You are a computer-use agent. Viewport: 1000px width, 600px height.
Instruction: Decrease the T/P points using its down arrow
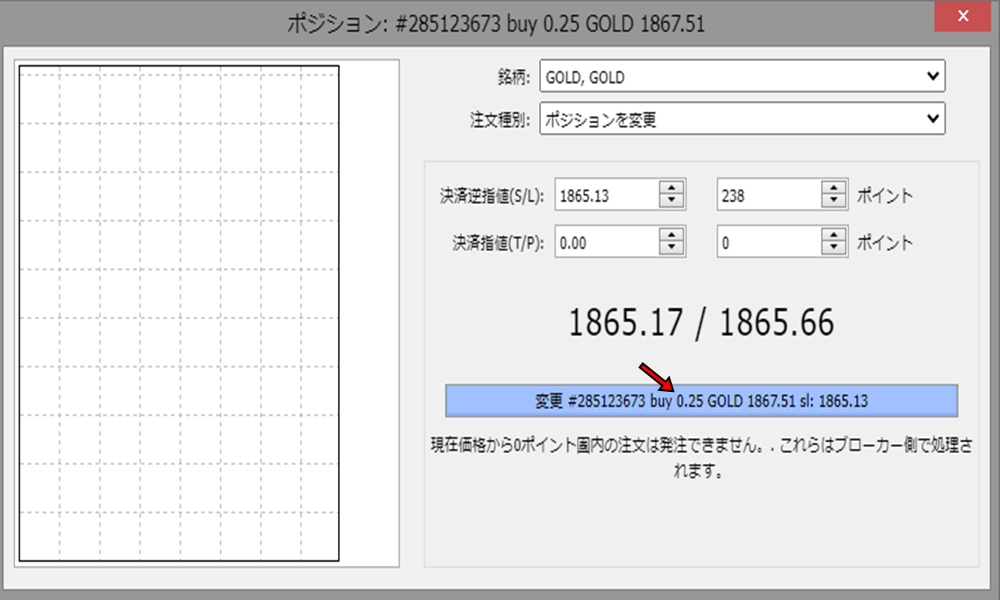point(831,246)
